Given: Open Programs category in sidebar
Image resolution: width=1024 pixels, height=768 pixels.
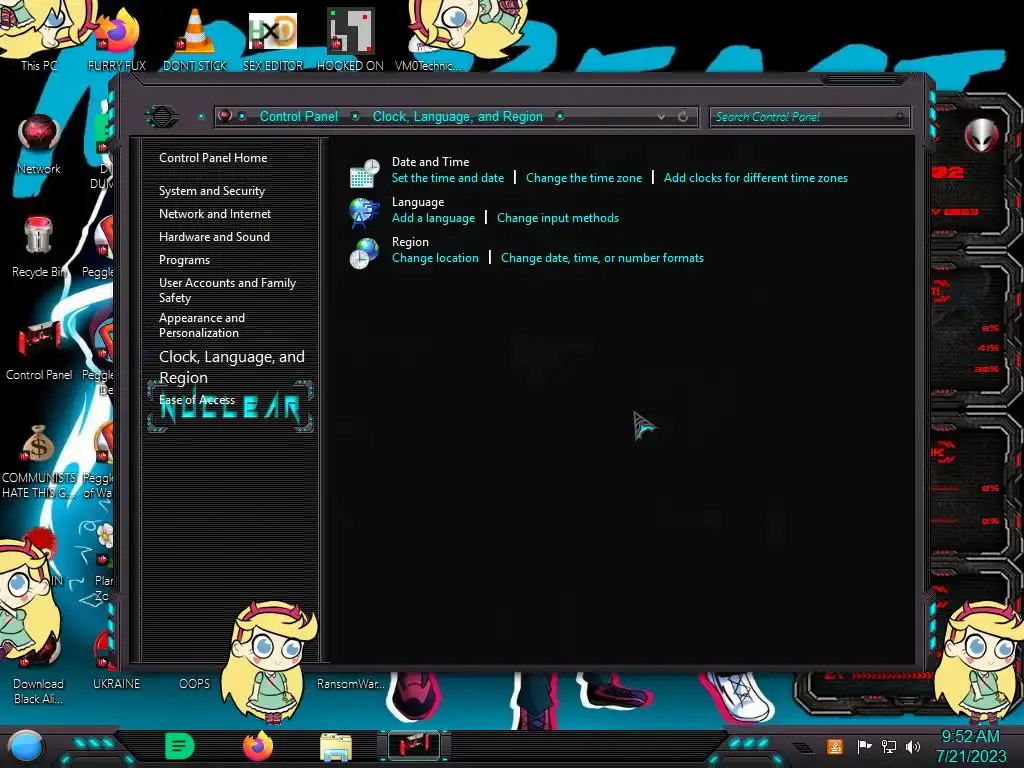Looking at the screenshot, I should pyautogui.click(x=184, y=260).
